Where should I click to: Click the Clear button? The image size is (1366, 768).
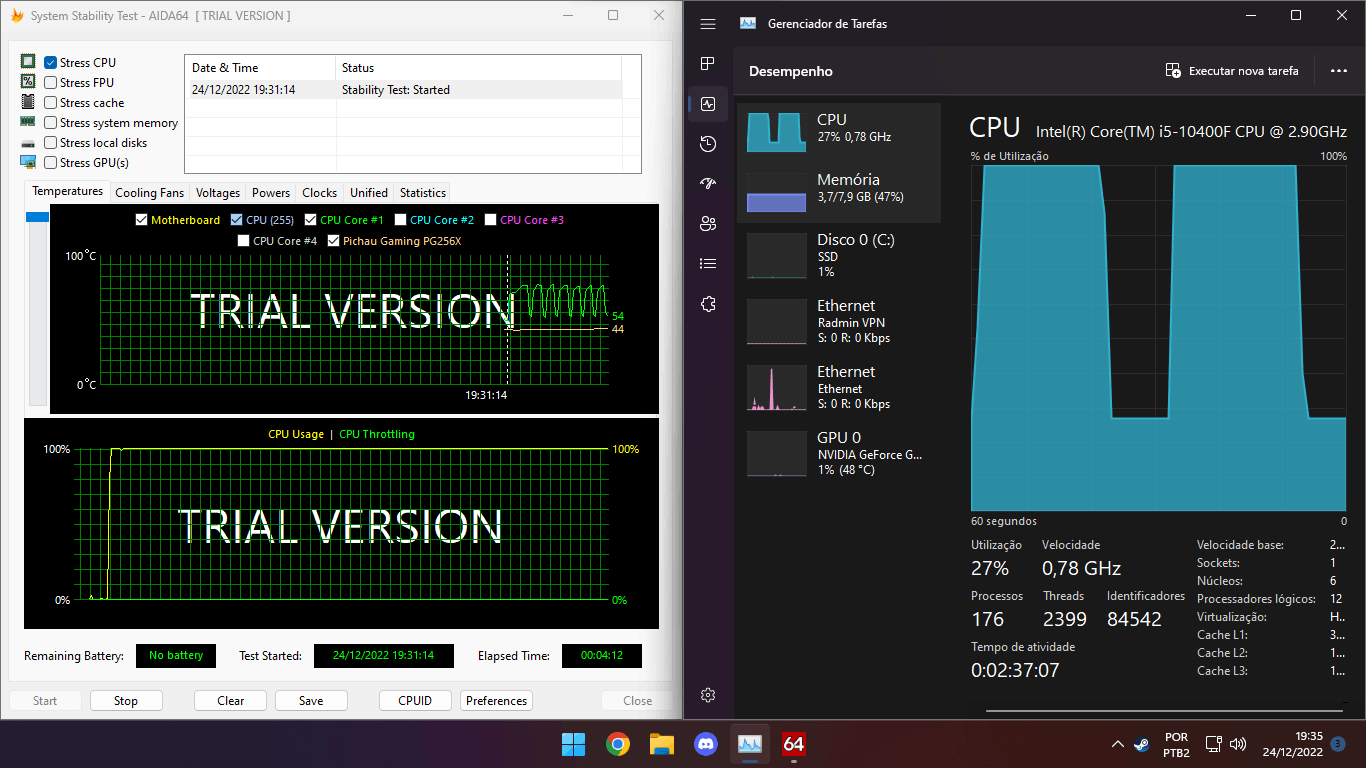point(231,701)
